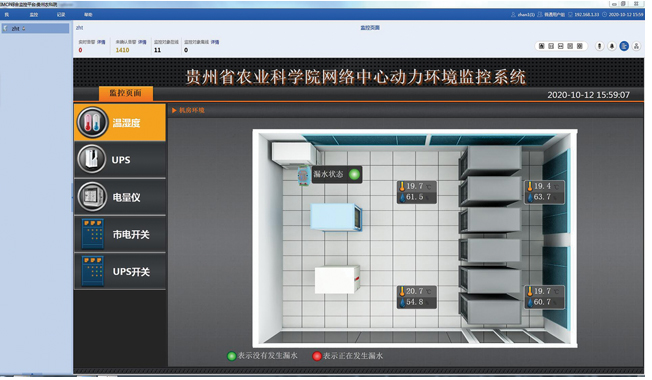The width and height of the screenshot is (652, 380).
Task: Open the network topology tree icon
Action: 637,46
